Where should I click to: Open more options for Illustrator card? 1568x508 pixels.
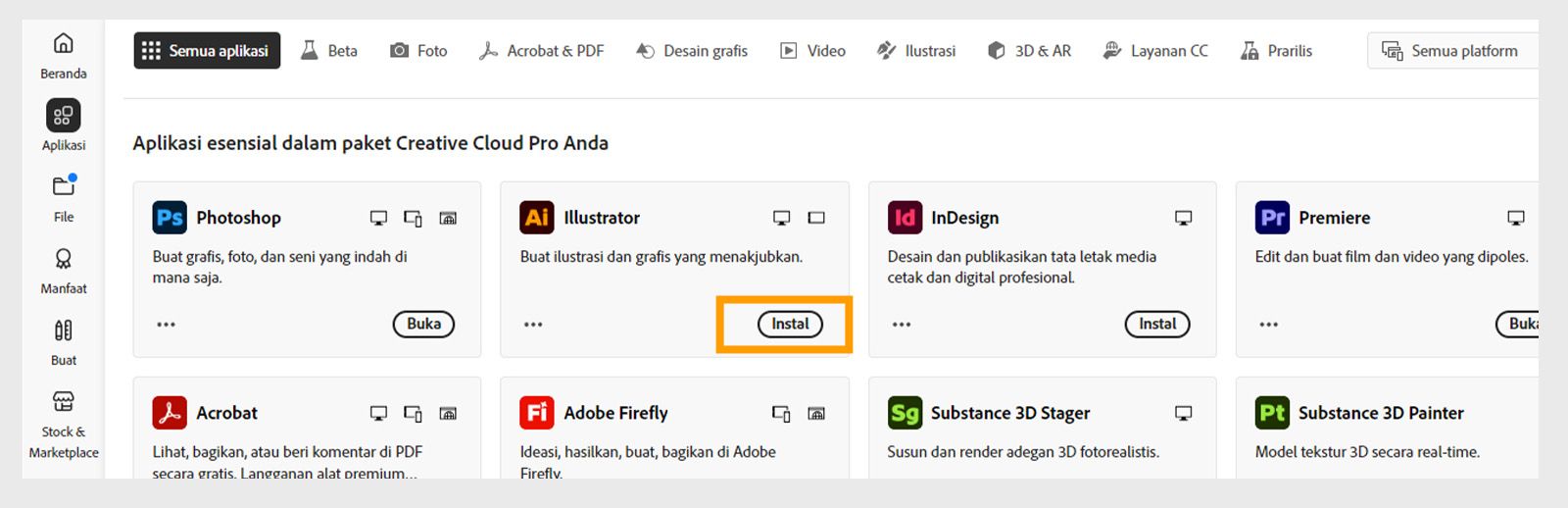coord(533,325)
